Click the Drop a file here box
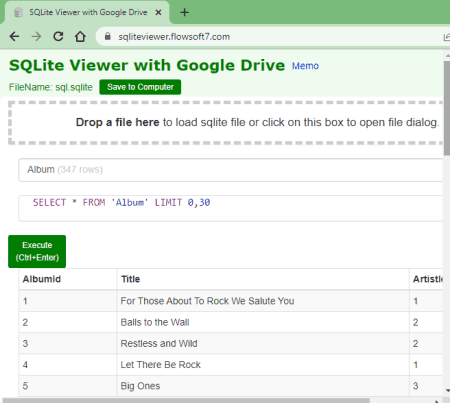Image resolution: width=450 pixels, height=403 pixels. point(226,123)
